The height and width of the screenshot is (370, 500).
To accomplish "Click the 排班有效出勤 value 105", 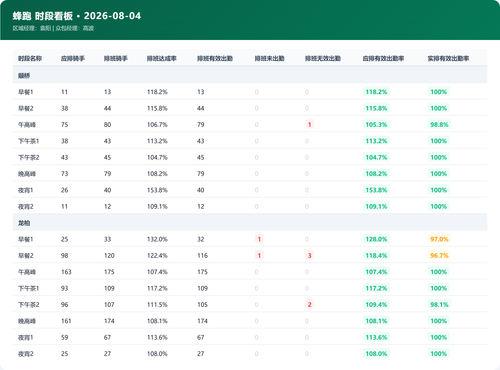I will coord(202,305).
